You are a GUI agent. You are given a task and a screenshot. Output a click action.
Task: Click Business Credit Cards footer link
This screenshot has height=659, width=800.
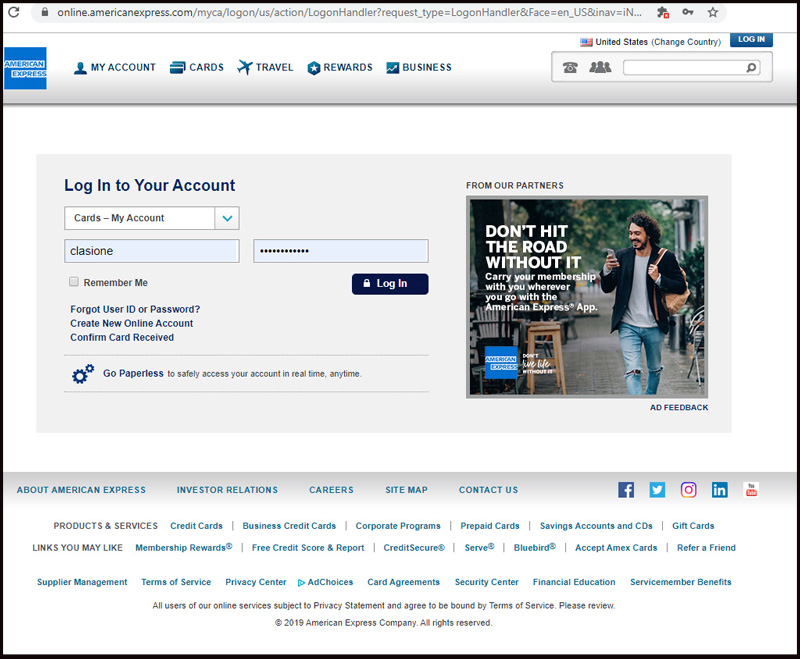(289, 526)
